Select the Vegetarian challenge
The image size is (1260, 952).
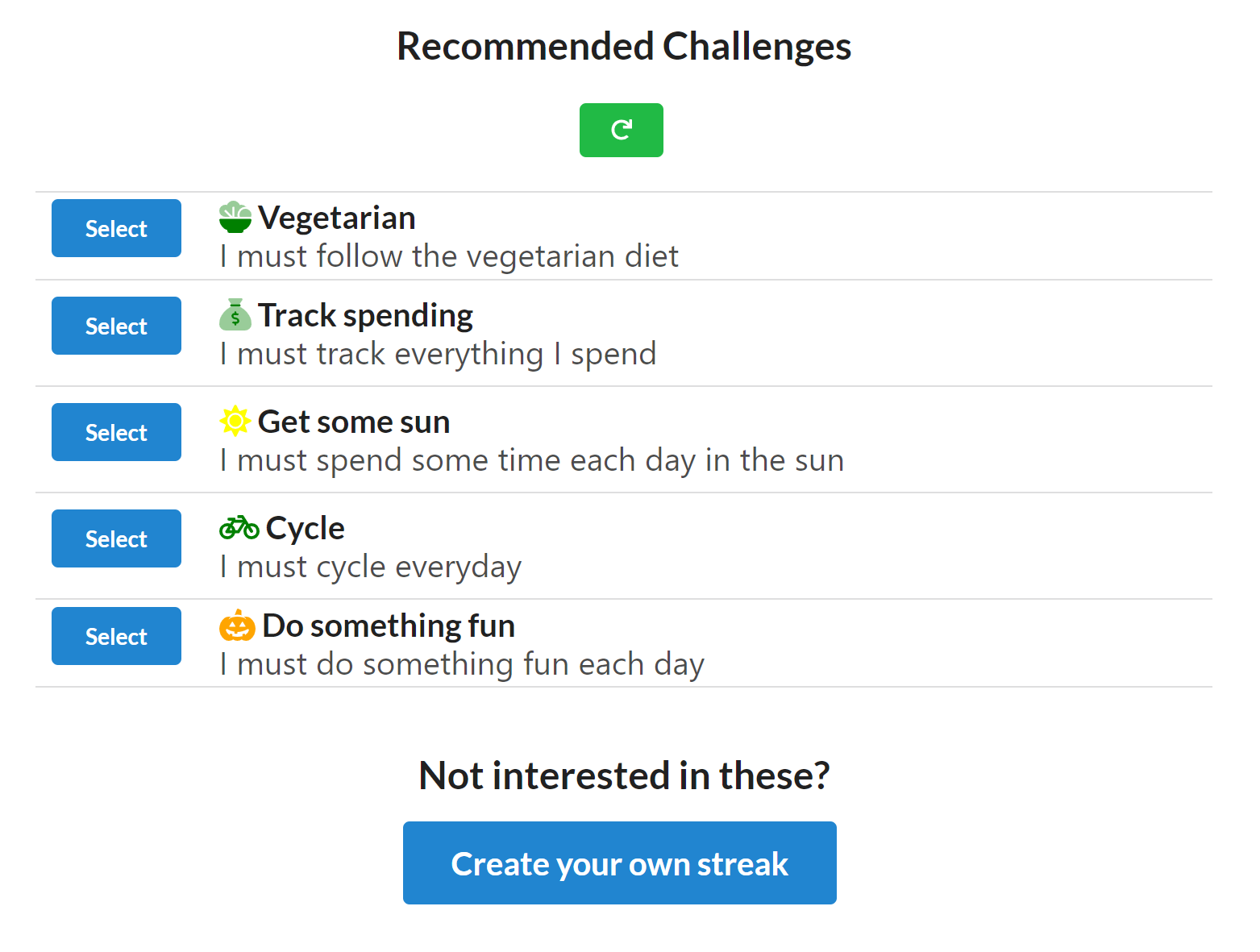pyautogui.click(x=116, y=228)
